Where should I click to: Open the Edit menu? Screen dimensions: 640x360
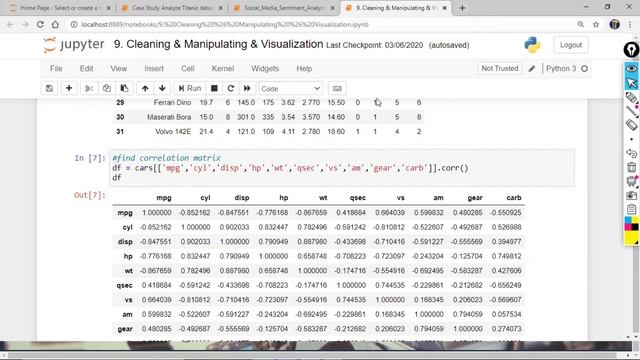[x=87, y=69]
